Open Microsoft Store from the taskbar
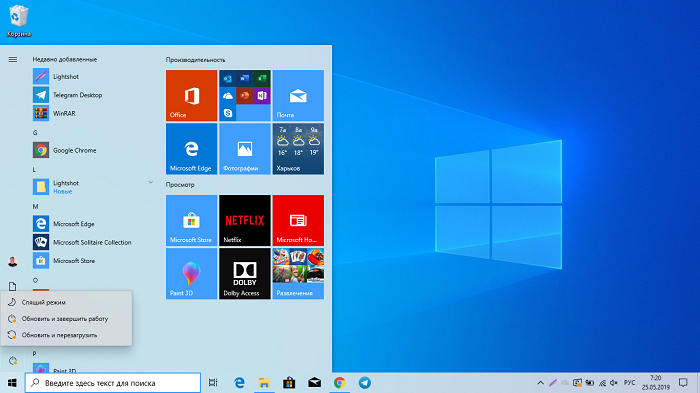 pyautogui.click(x=289, y=383)
